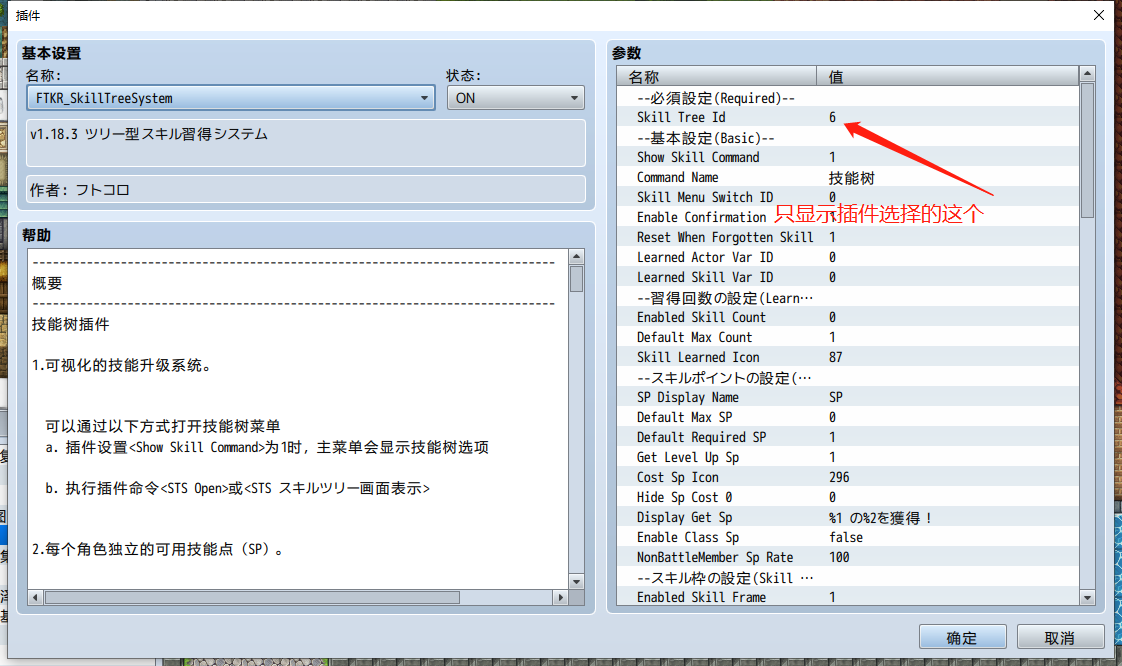1122x666 pixels.
Task: Click the 取消 button
Action: pos(1060,637)
